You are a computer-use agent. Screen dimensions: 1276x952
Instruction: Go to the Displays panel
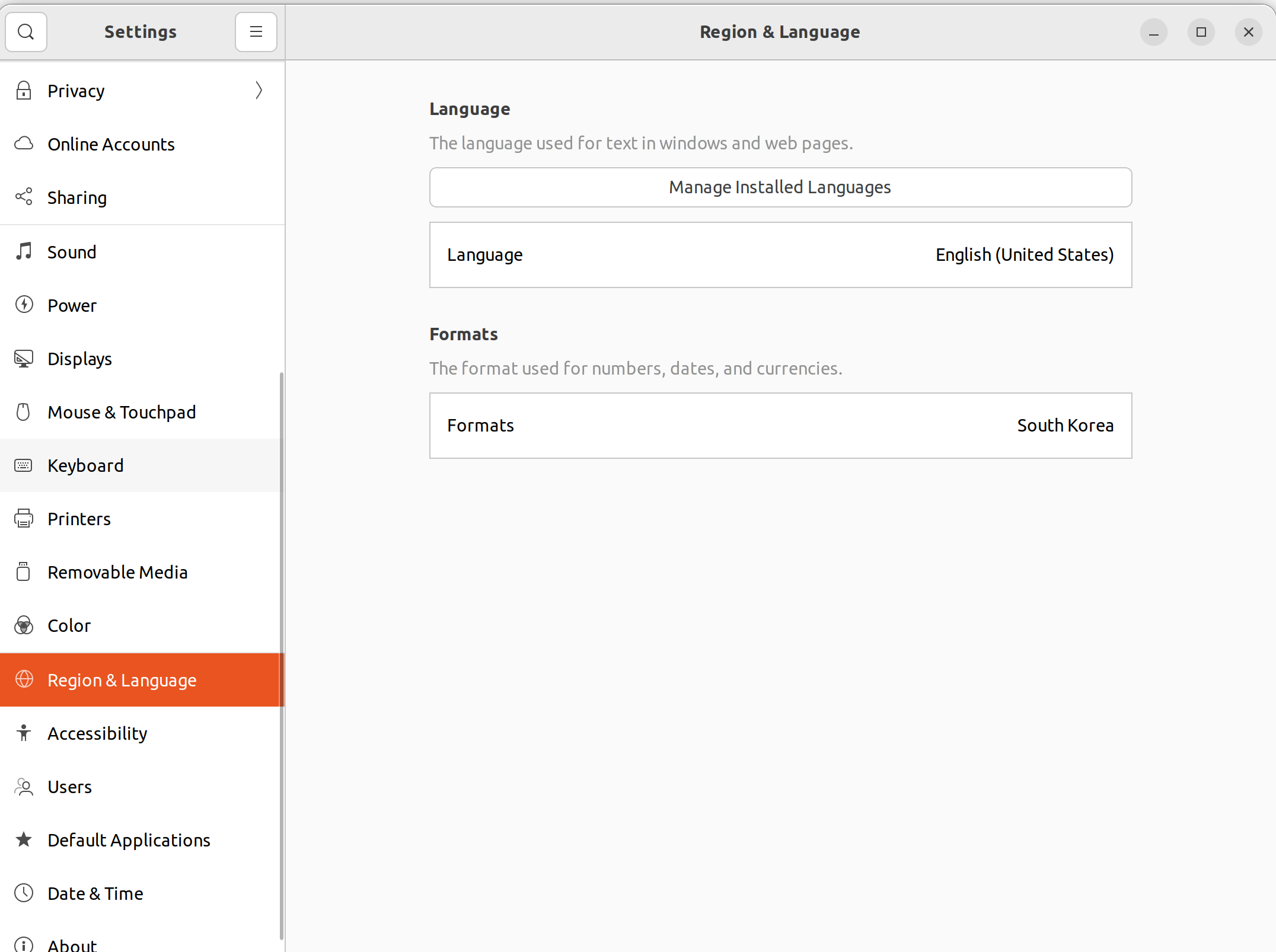142,359
